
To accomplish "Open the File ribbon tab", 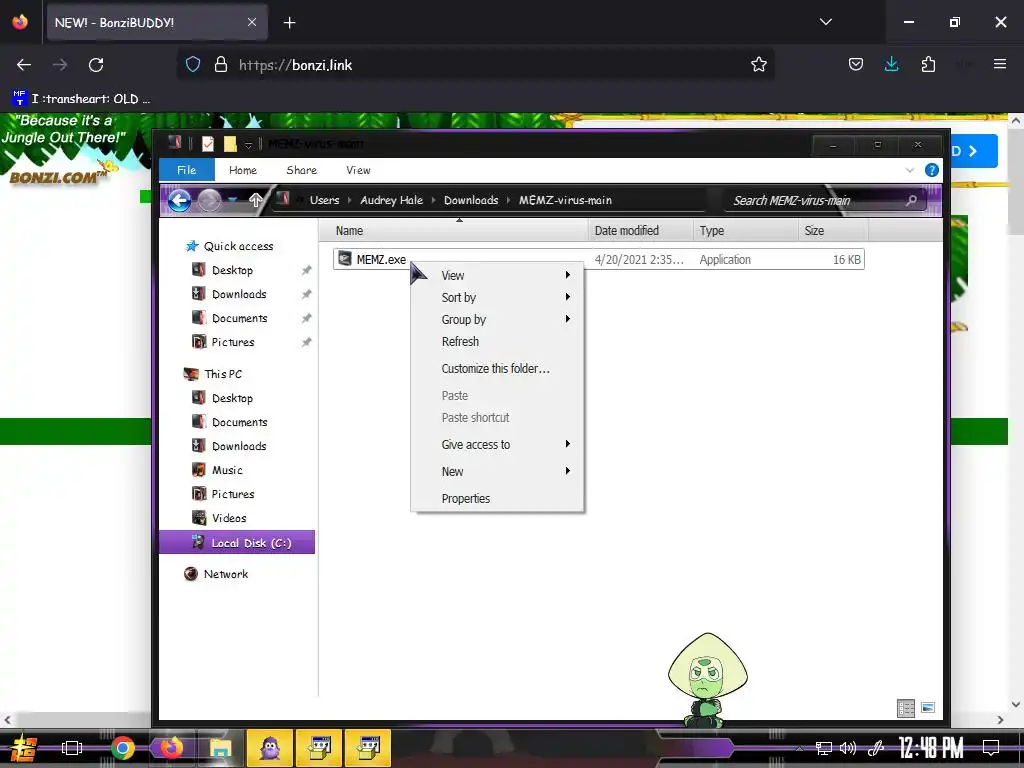I will click(x=187, y=170).
